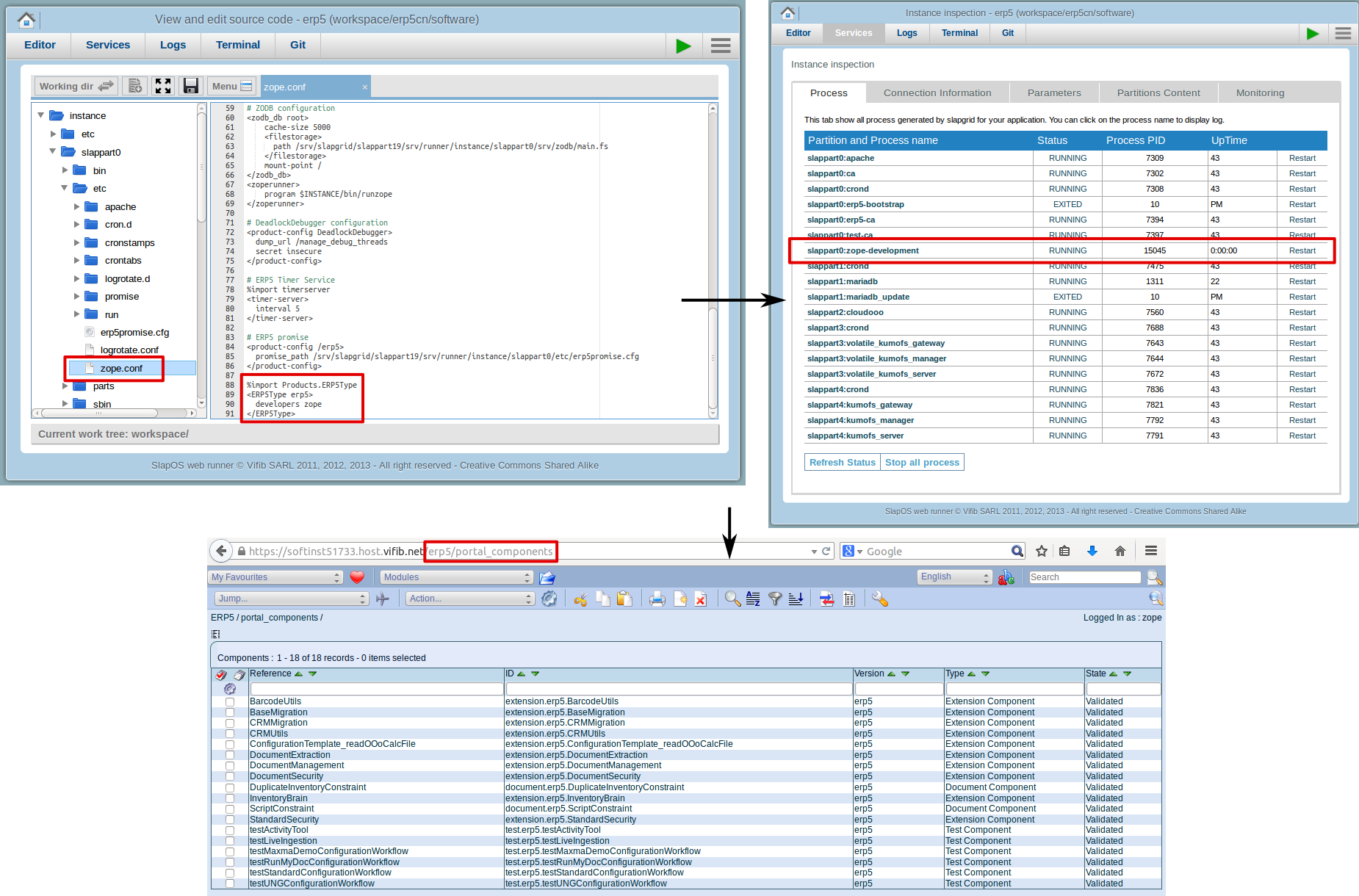Close the zope.conf tab

pyautogui.click(x=364, y=87)
